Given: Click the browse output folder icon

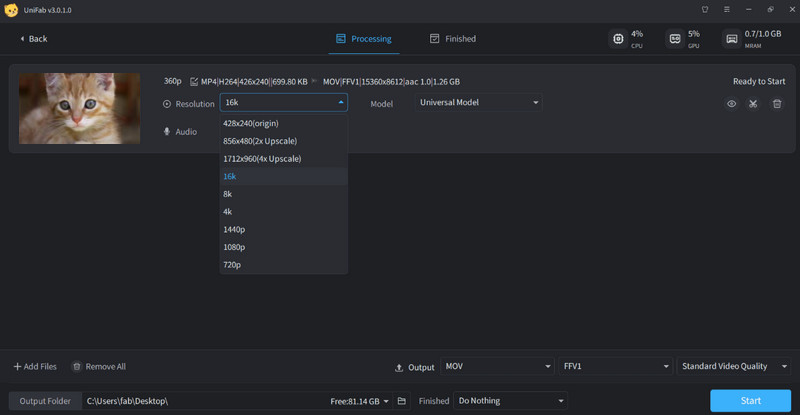Looking at the screenshot, I should coord(401,401).
